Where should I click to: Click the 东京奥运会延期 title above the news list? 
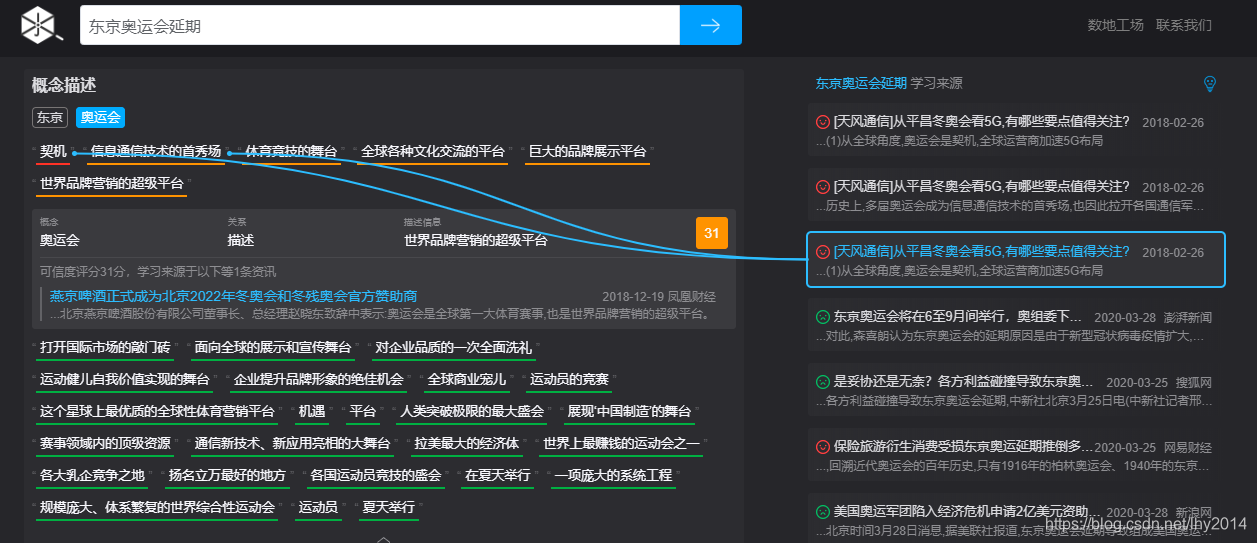[x=861, y=83]
